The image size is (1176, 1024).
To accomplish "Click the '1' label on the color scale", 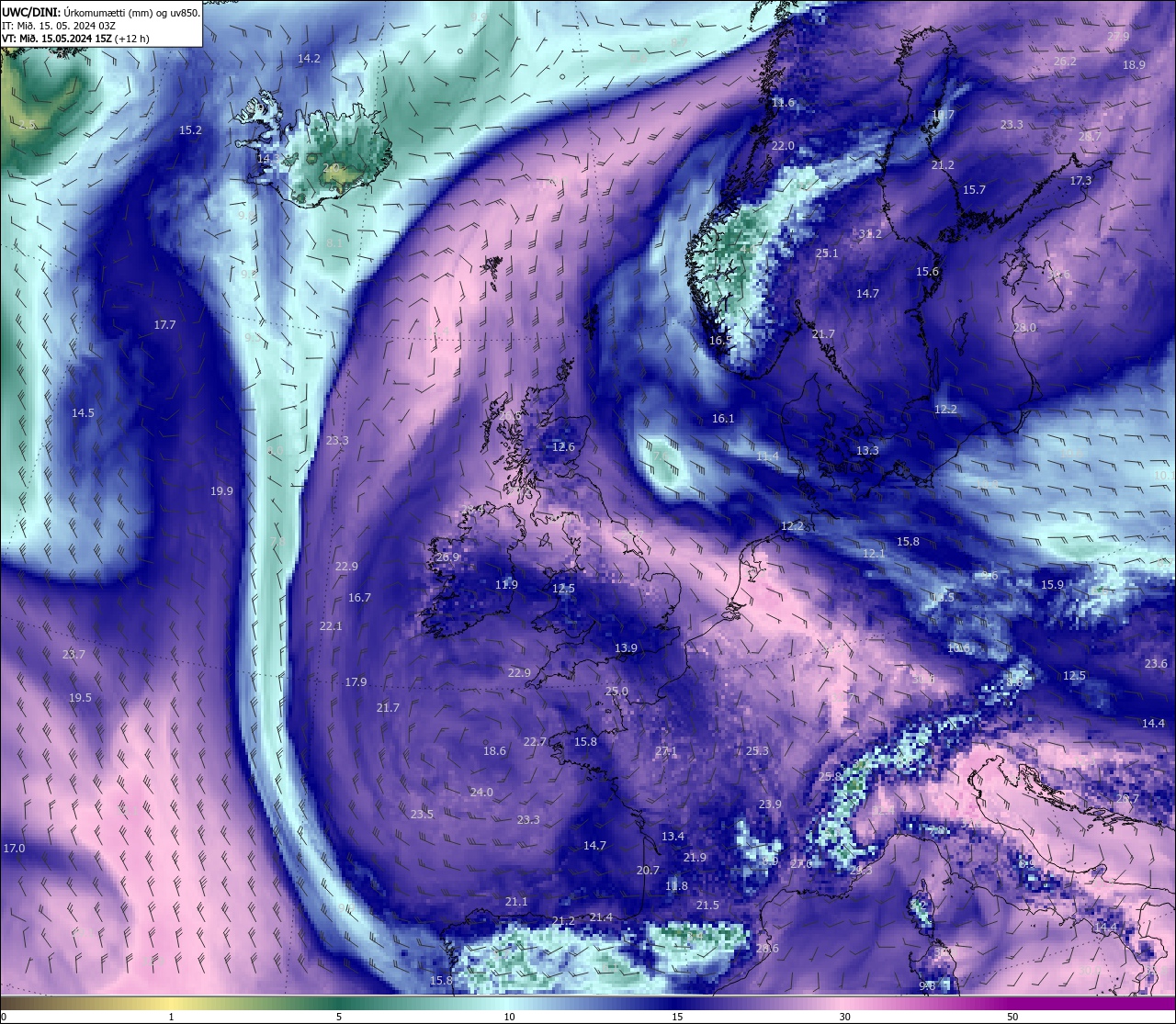I will click(x=172, y=1017).
